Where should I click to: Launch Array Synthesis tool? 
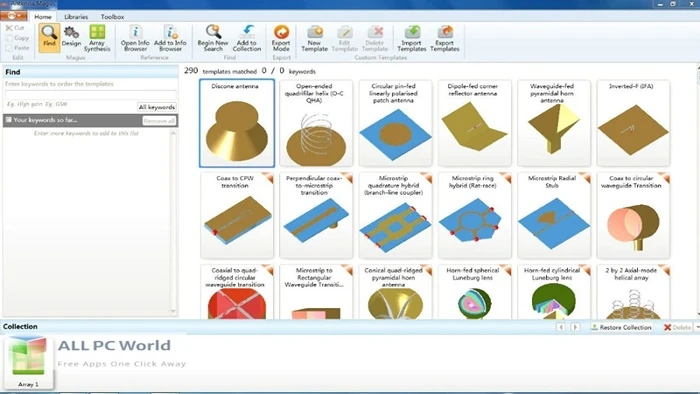pos(97,38)
